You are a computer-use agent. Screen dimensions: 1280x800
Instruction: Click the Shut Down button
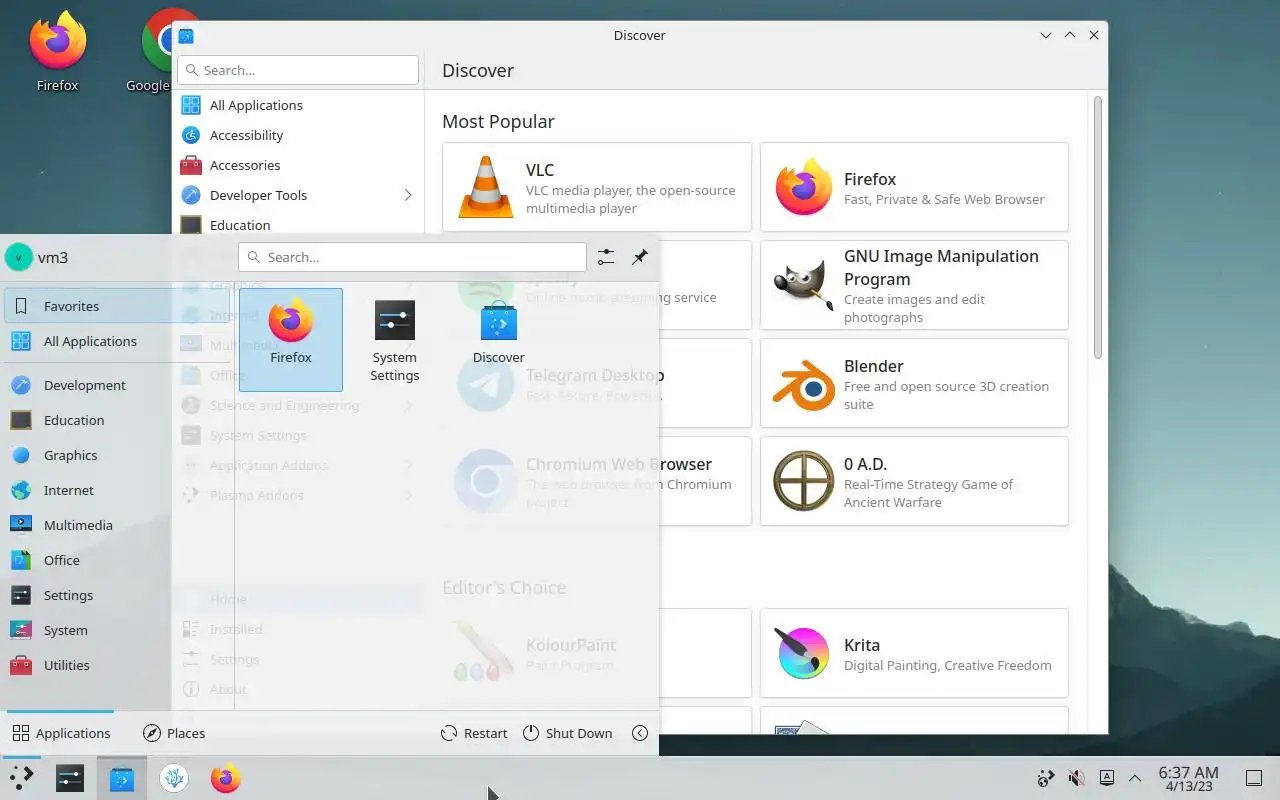(567, 733)
